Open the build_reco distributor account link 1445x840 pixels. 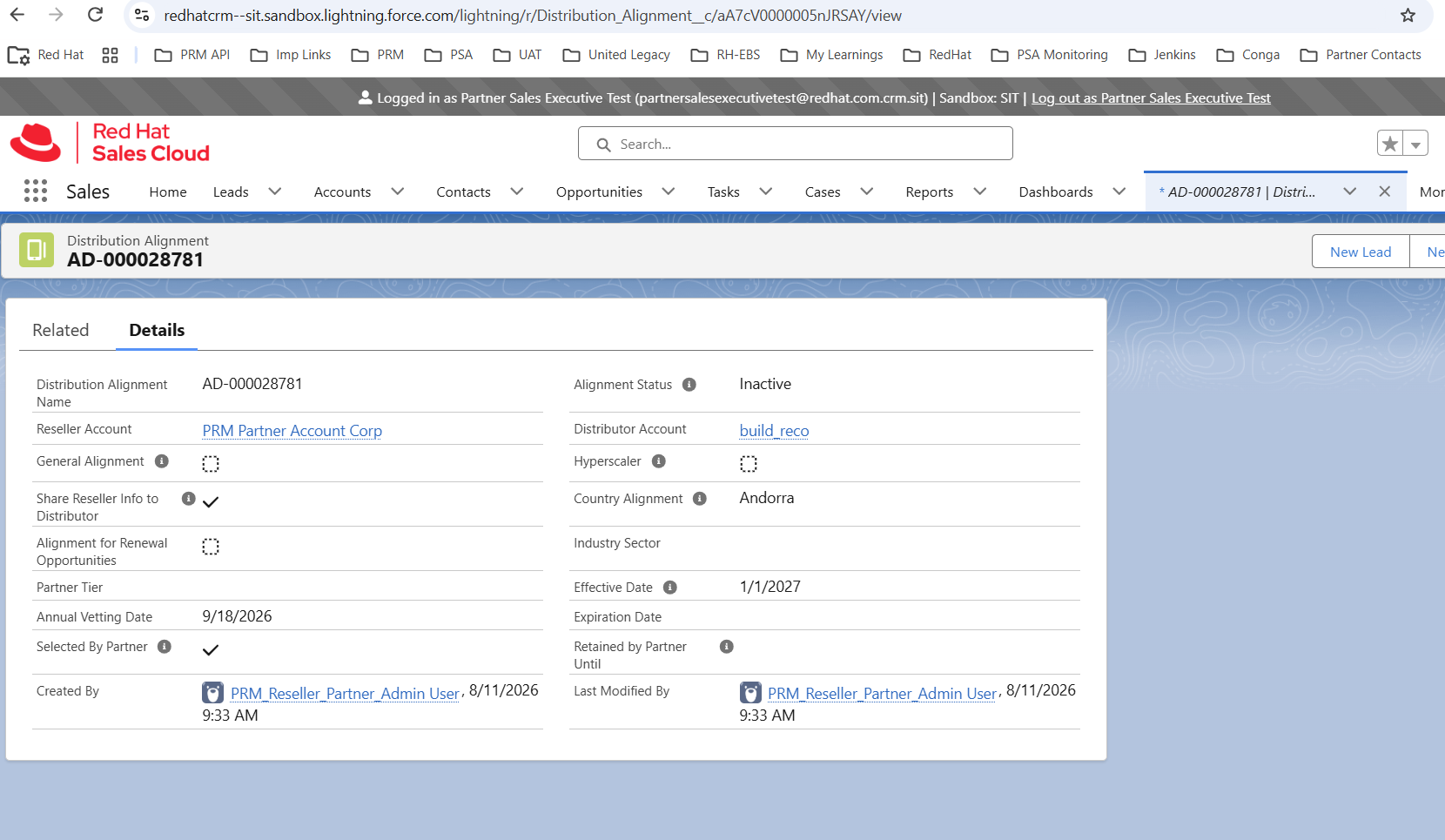pos(775,431)
